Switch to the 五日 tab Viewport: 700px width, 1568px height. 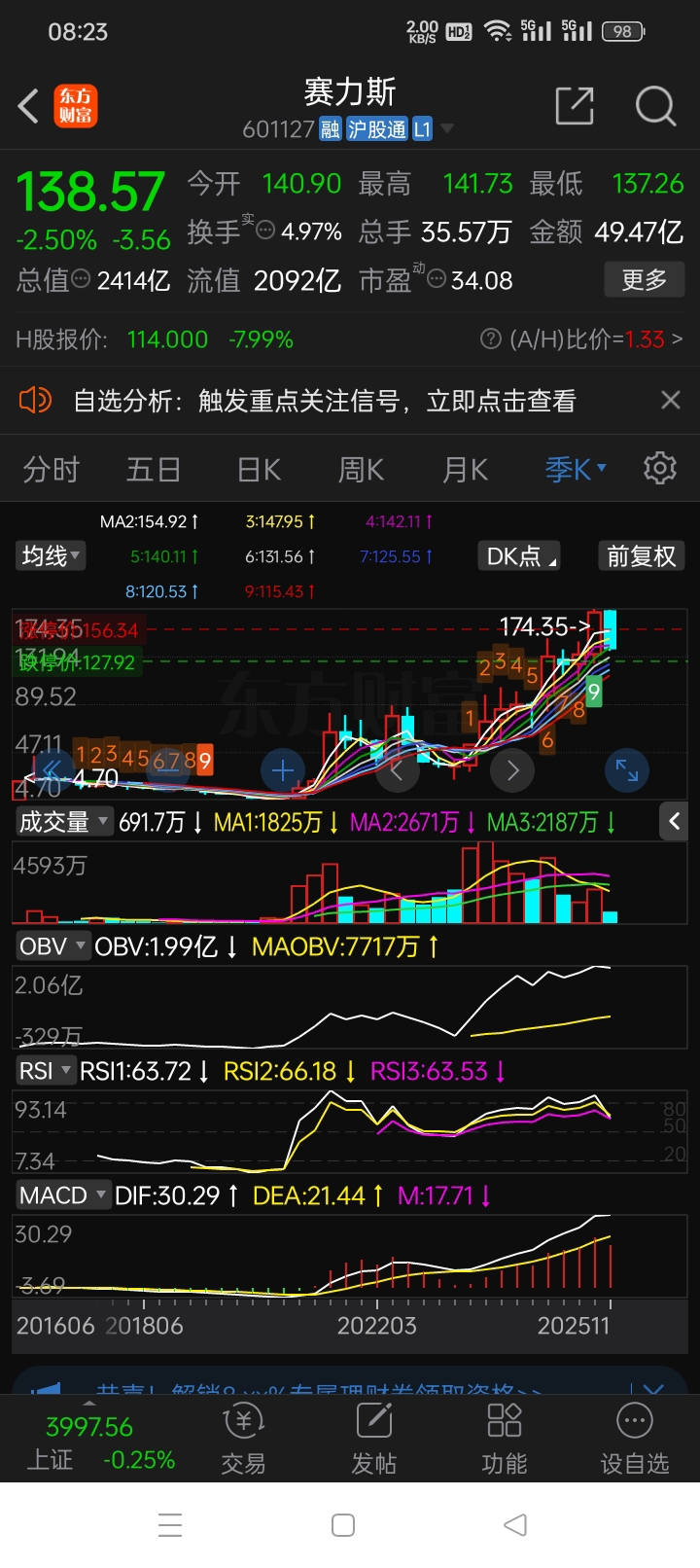tap(154, 470)
